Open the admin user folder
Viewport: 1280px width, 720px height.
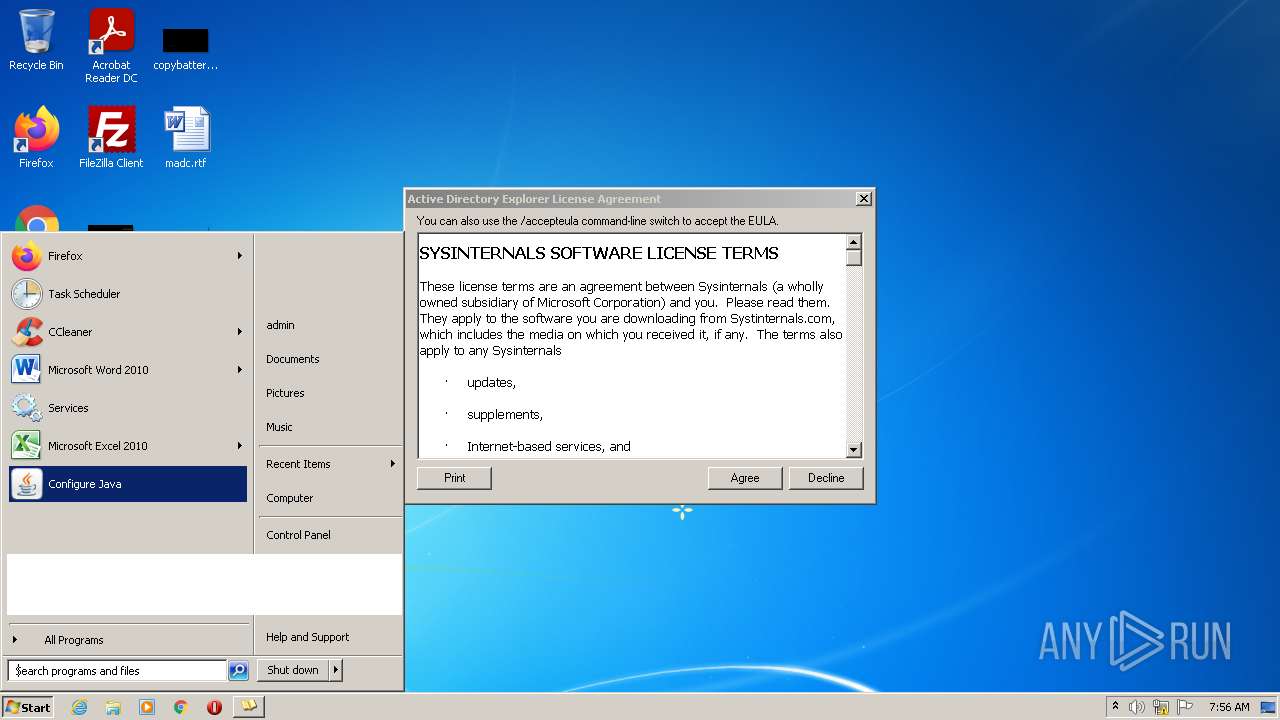(x=280, y=325)
